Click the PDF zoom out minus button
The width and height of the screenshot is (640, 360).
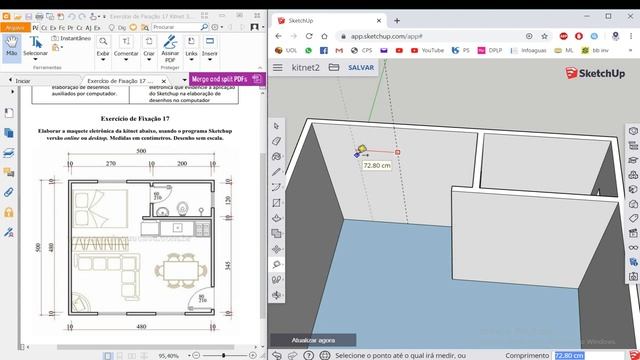(196, 356)
